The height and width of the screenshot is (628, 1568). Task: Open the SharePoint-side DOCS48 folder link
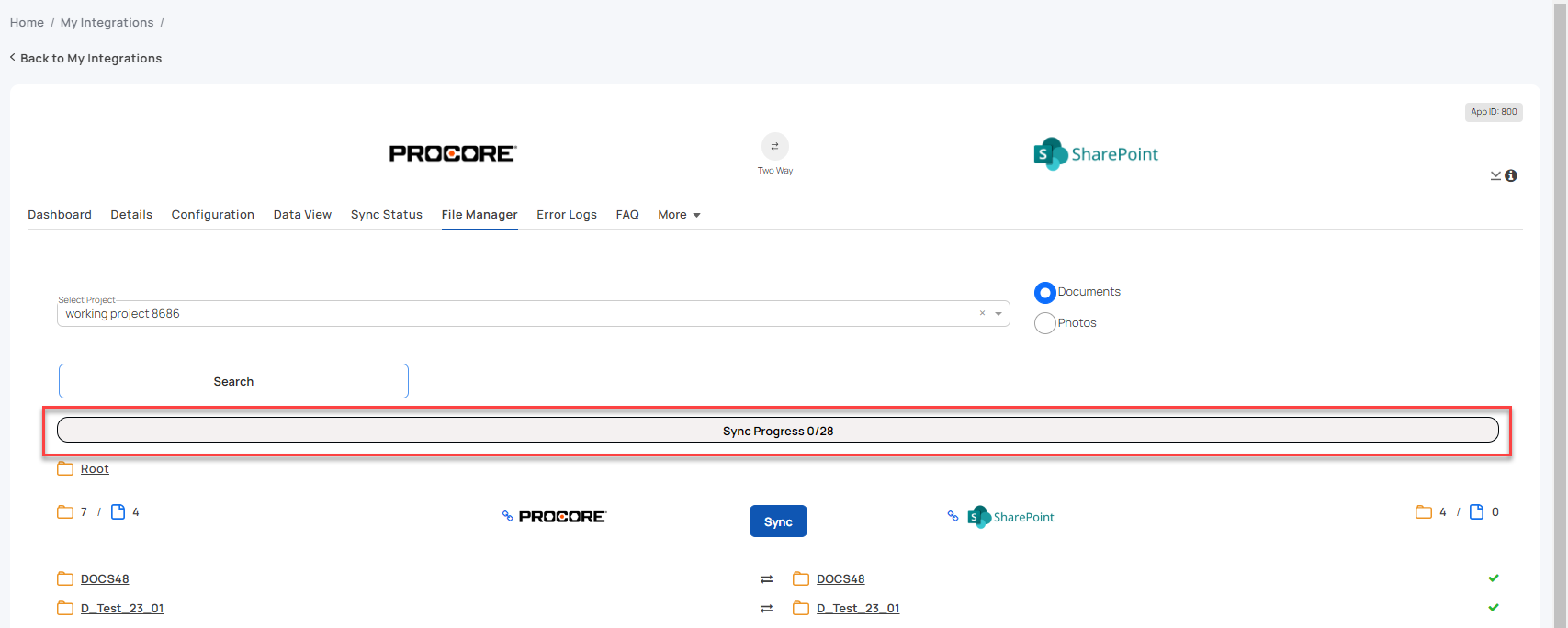840,579
